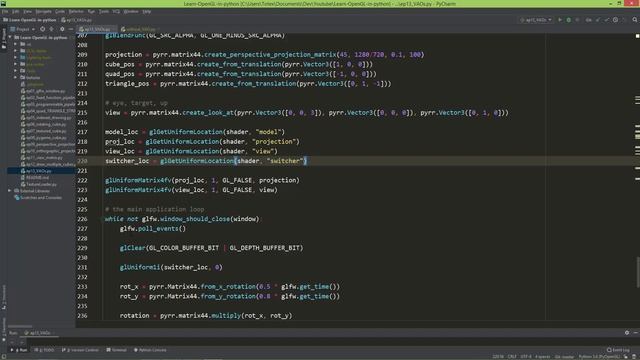
Task: Click the text 'projection' variable on line 209
Action: [x=123, y=54]
